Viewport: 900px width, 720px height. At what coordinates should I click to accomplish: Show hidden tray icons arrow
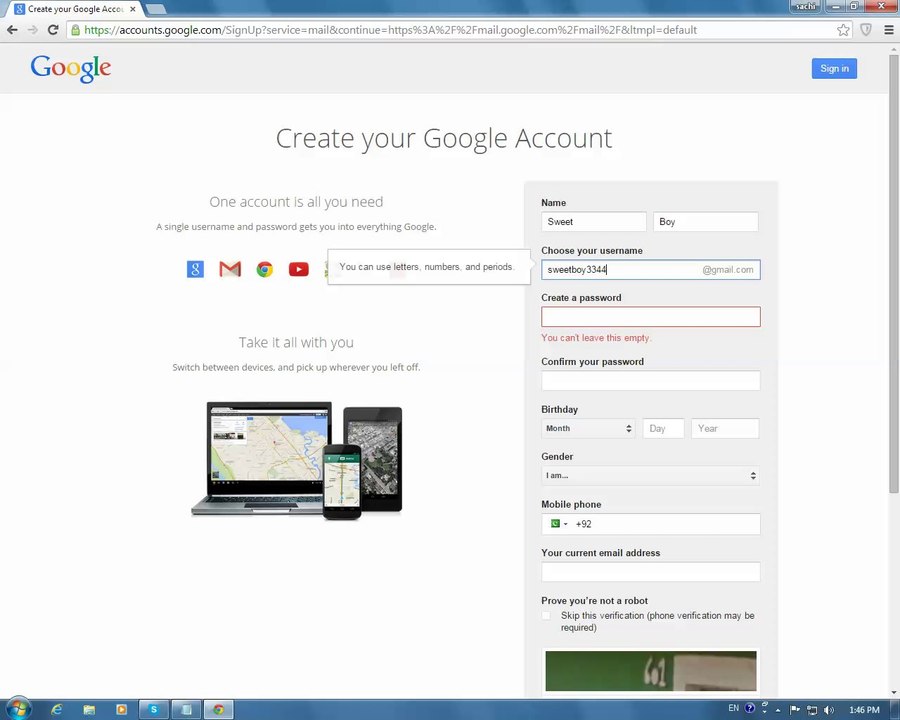click(x=778, y=710)
